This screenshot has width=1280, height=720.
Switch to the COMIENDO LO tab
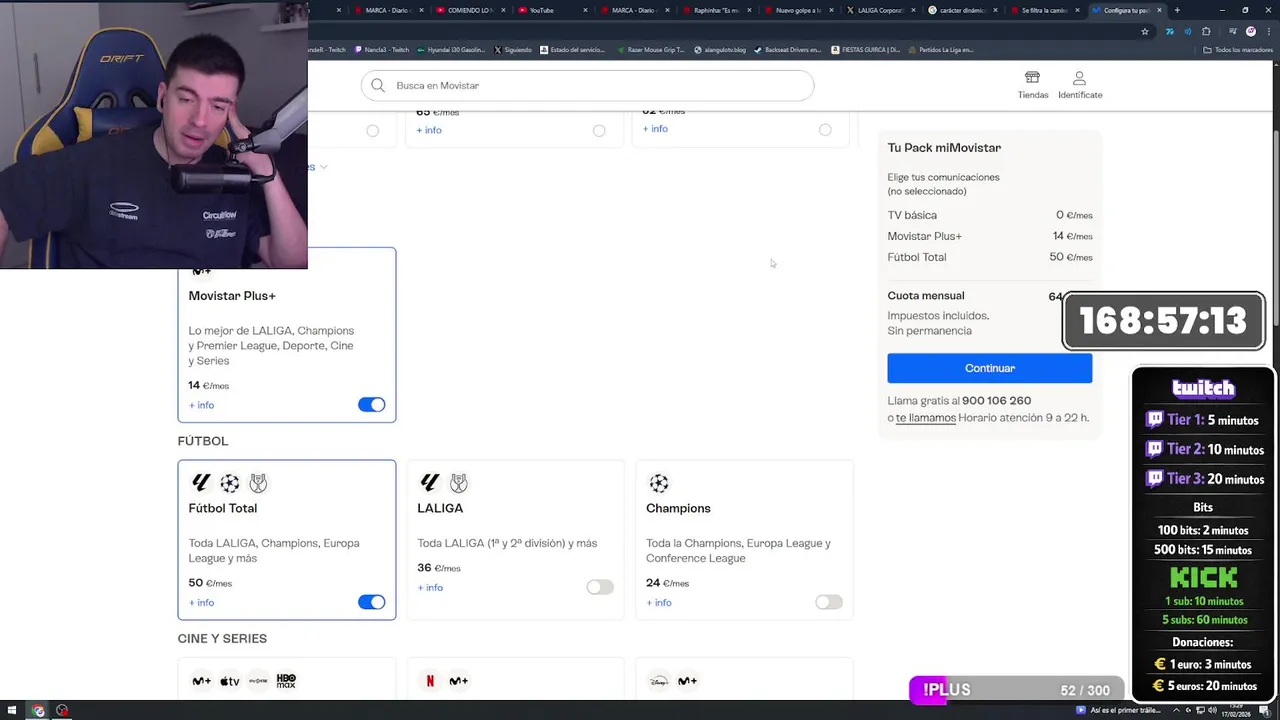[470, 10]
